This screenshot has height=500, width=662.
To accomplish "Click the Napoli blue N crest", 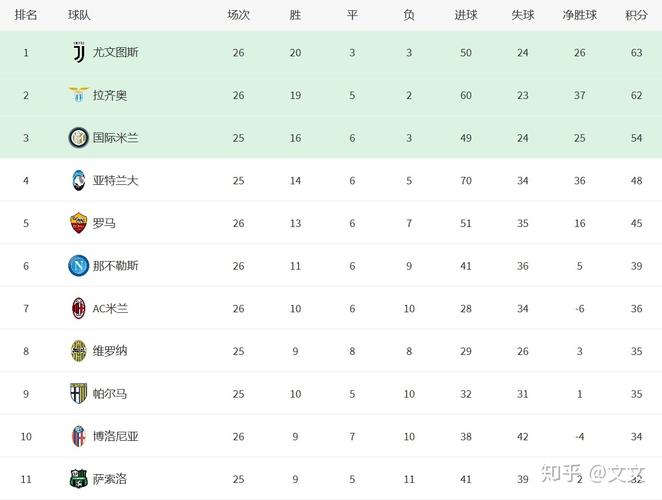I will (x=79, y=266).
